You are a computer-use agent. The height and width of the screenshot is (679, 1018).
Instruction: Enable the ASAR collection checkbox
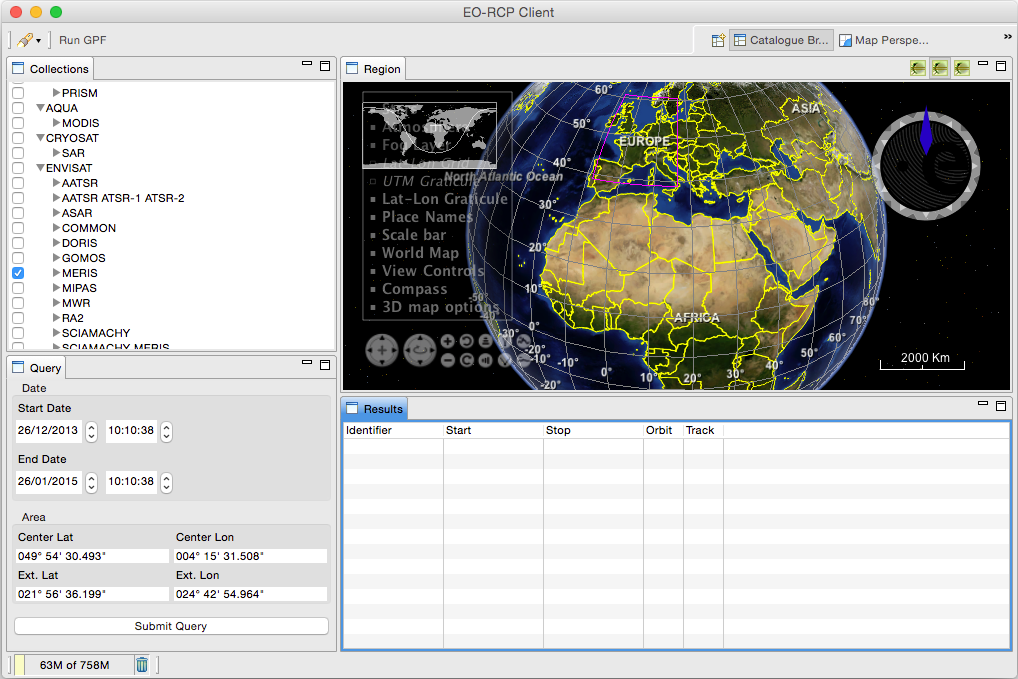[18, 213]
